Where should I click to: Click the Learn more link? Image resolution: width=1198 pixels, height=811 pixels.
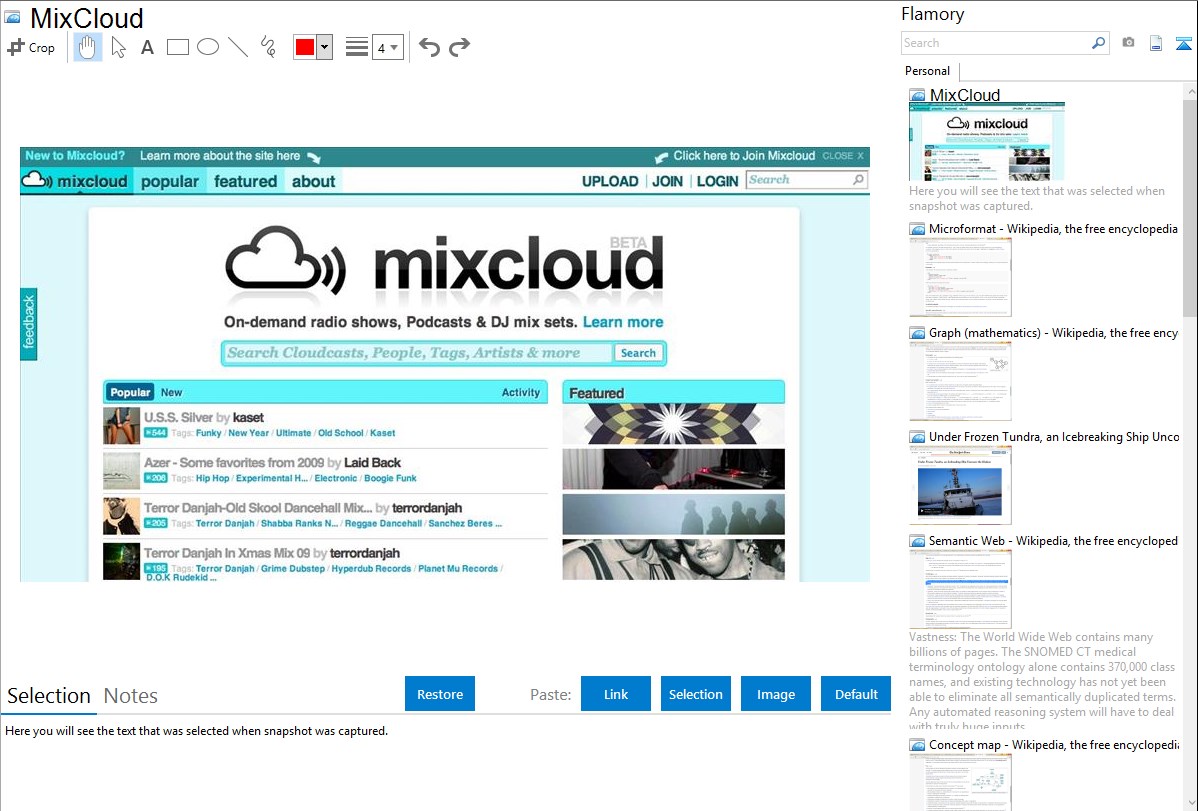click(623, 323)
